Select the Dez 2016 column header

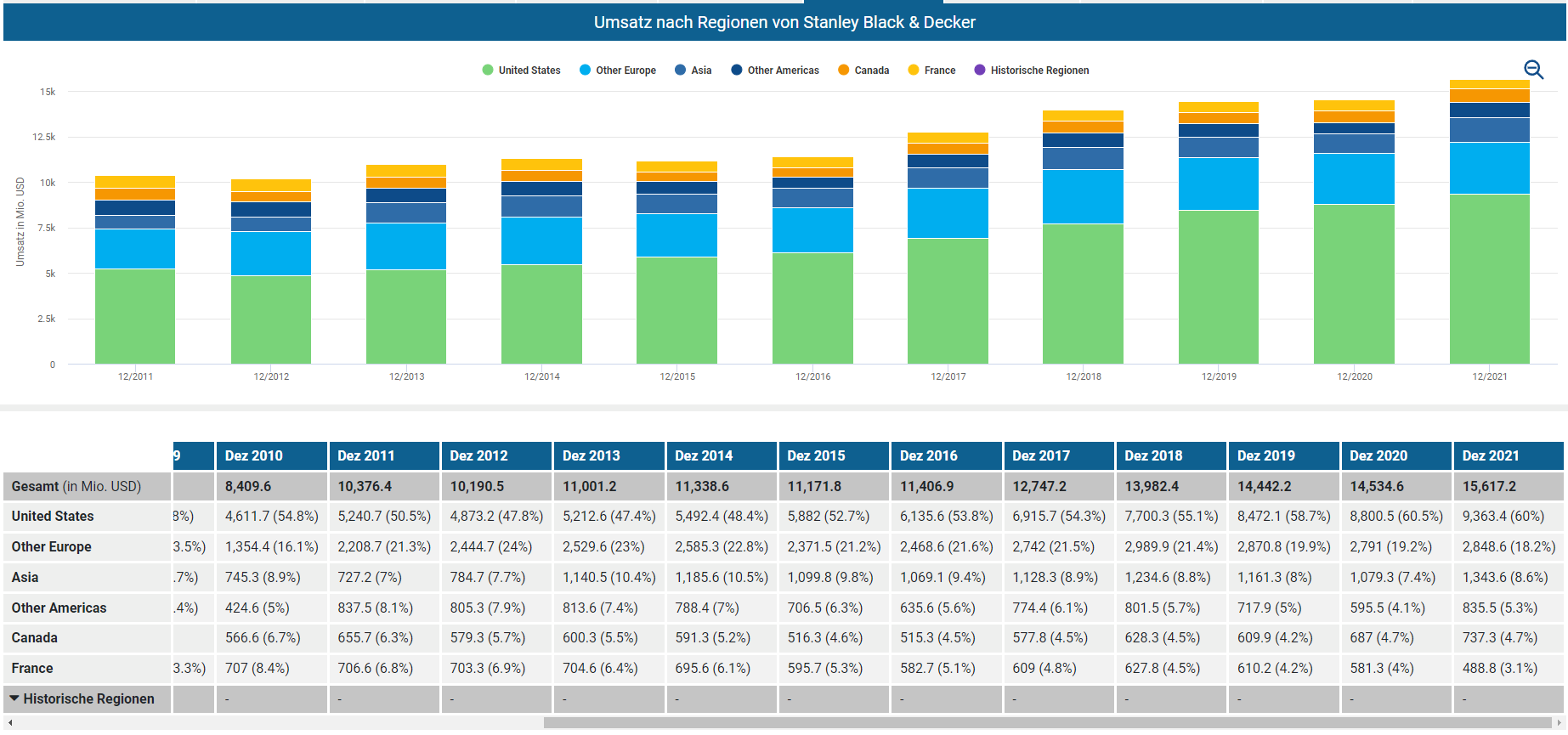pyautogui.click(x=946, y=455)
